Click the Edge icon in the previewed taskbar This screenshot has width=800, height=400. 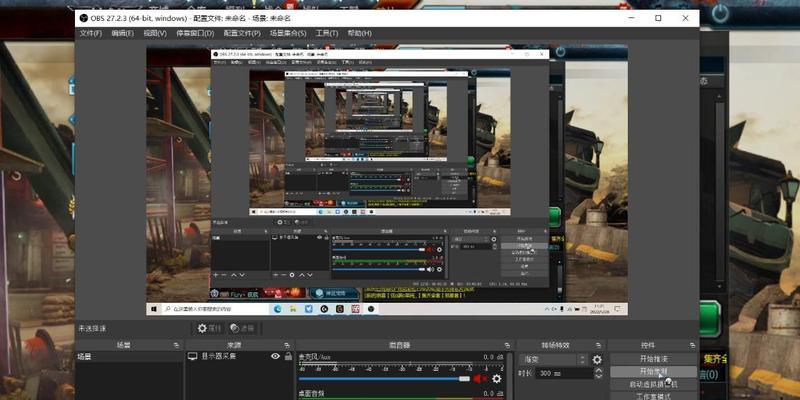tap(278, 309)
